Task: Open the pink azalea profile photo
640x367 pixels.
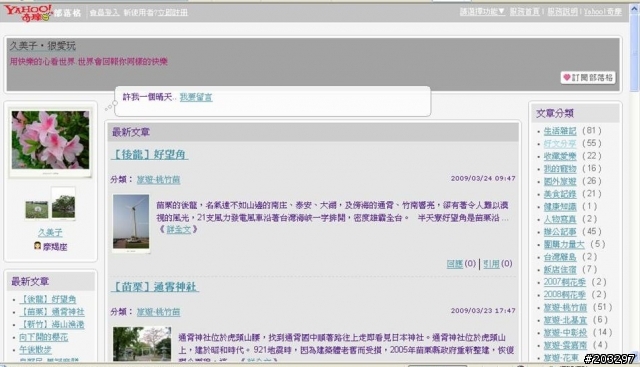Action: [x=50, y=140]
